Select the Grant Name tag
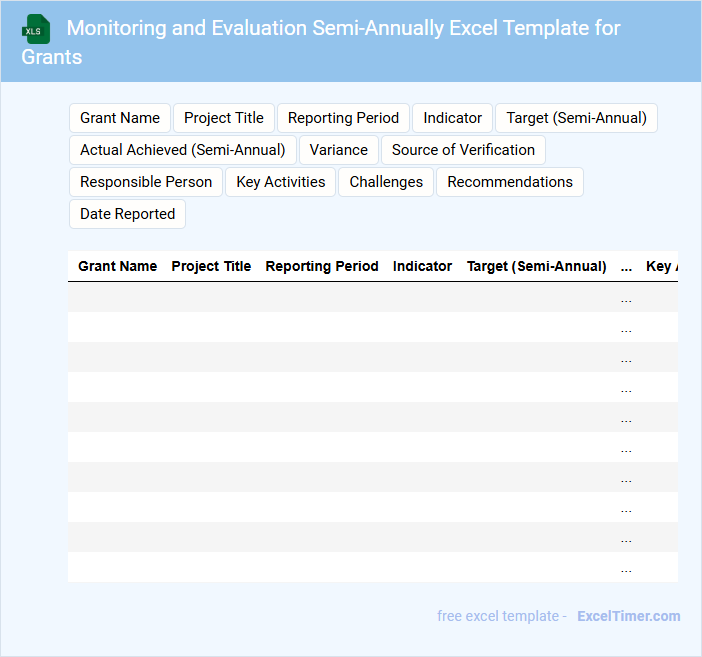This screenshot has height=657, width=702. pyautogui.click(x=120, y=118)
